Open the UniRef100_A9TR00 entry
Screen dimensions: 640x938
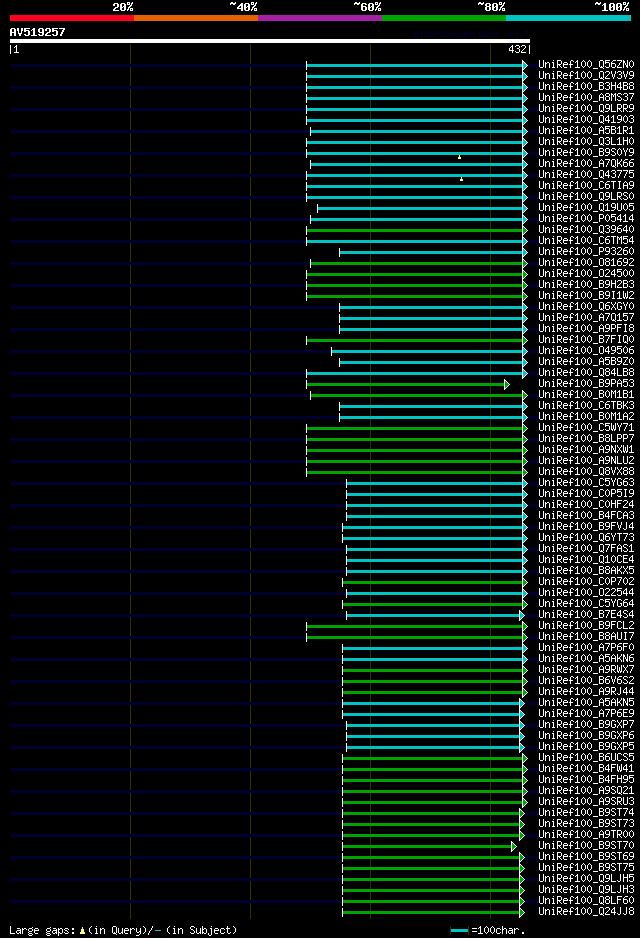(x=586, y=835)
